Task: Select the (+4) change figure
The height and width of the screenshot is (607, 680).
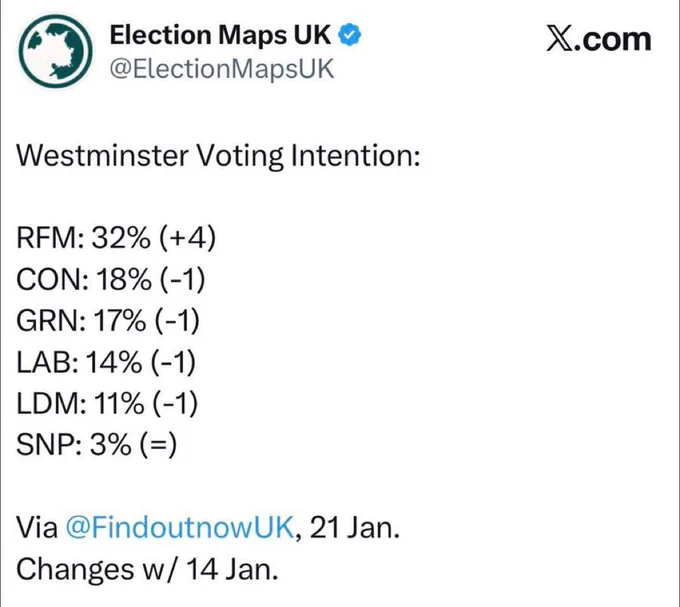Action: 187,238
